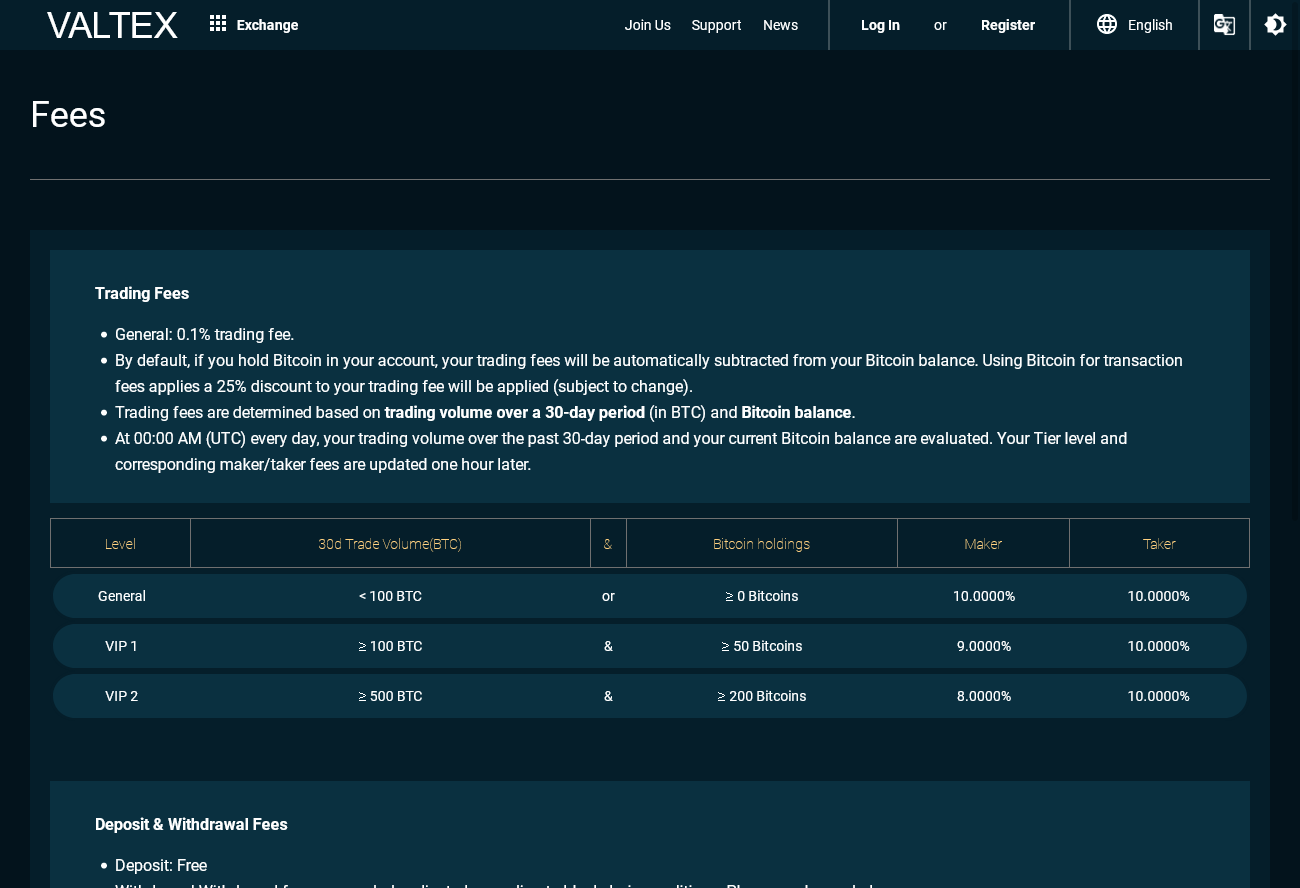The height and width of the screenshot is (888, 1300).
Task: Click the Google Translate icon
Action: point(1224,25)
